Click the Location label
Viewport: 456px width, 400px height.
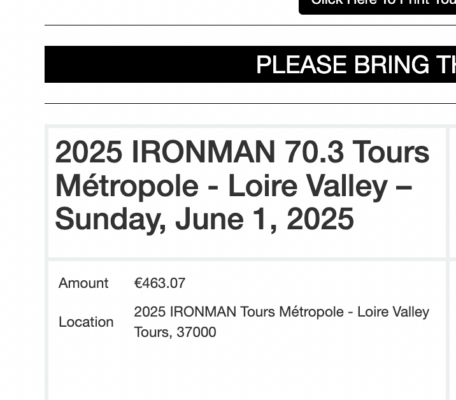tap(86, 322)
